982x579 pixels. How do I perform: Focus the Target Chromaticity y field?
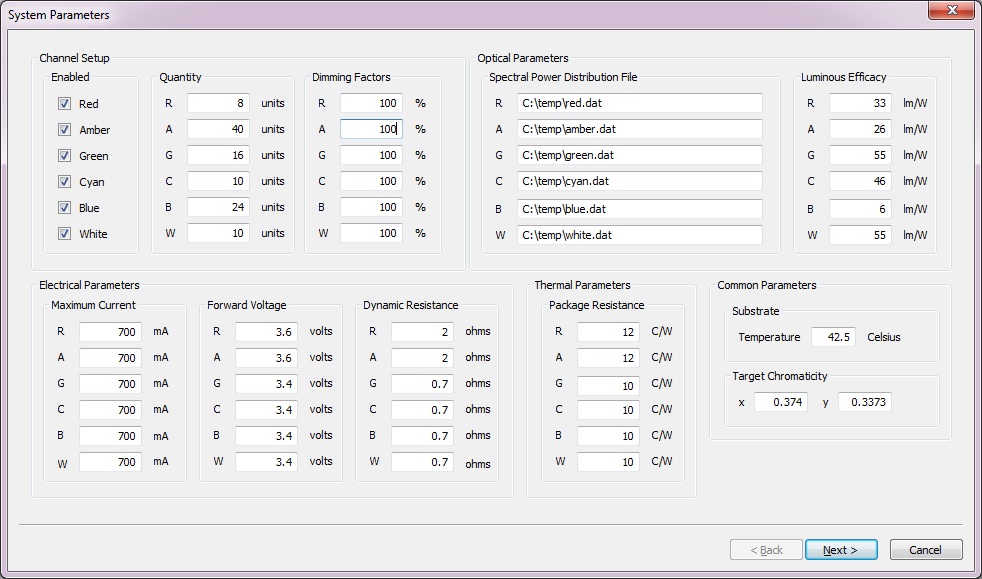(x=865, y=402)
